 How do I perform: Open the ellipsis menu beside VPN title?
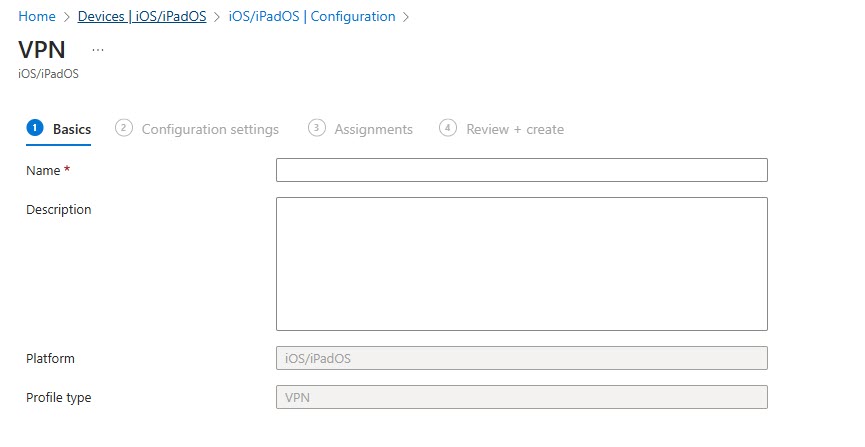pos(98,48)
